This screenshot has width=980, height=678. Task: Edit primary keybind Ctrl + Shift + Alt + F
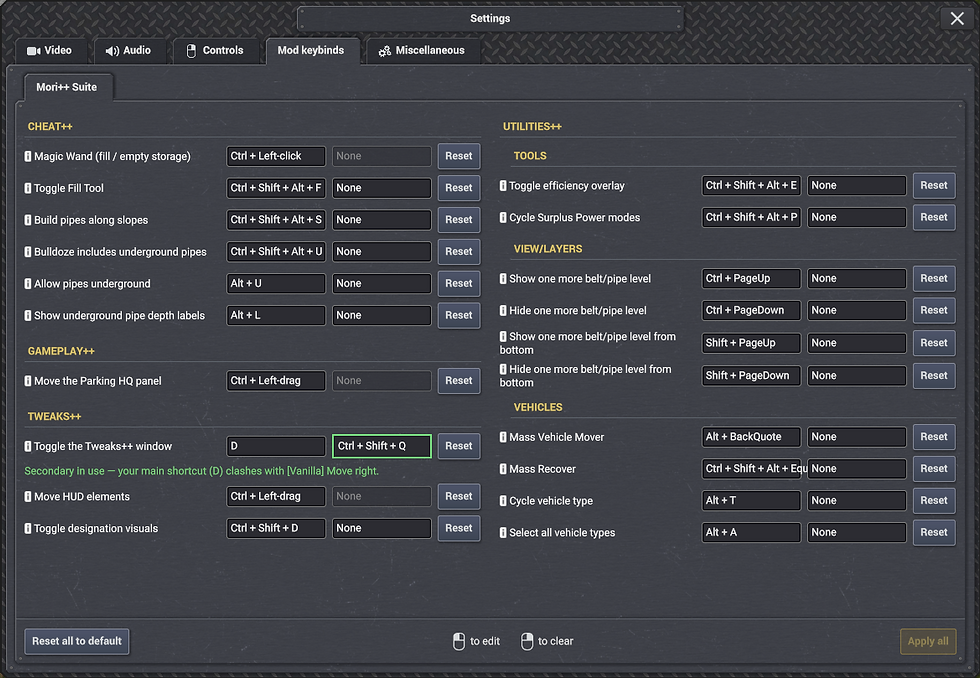pos(276,188)
